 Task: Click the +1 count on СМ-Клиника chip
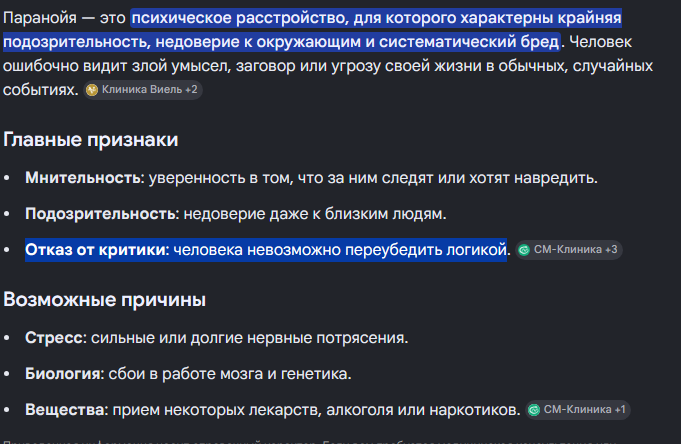(620, 410)
